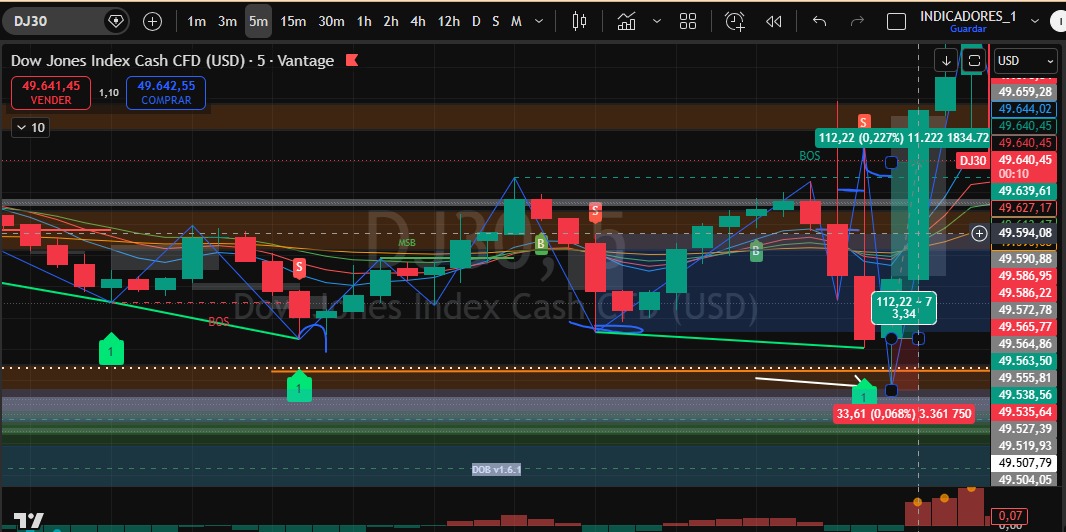Click the Dow Jones Index Cash CFD title
Image resolution: width=1066 pixels, height=532 pixels.
click(127, 60)
